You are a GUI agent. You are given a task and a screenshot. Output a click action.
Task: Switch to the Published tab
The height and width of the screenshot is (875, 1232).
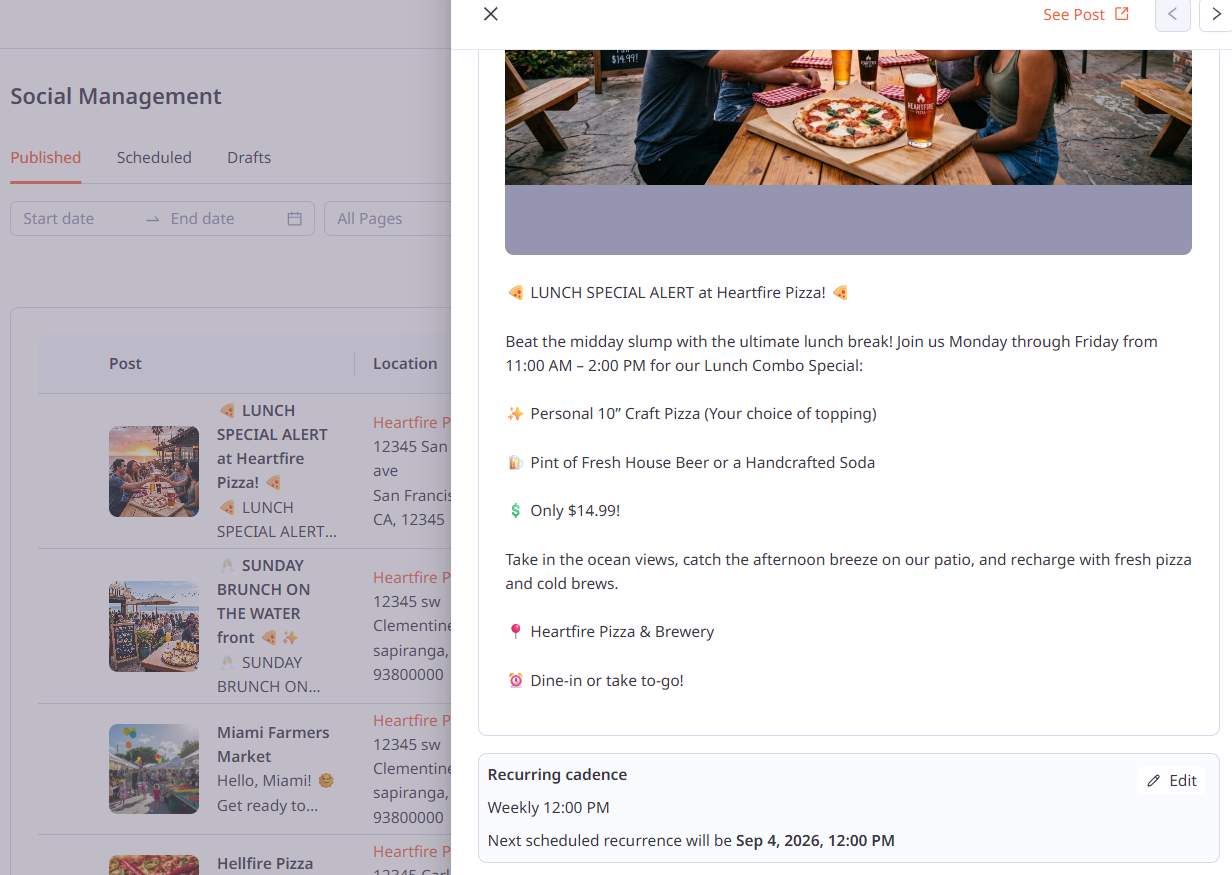46,158
